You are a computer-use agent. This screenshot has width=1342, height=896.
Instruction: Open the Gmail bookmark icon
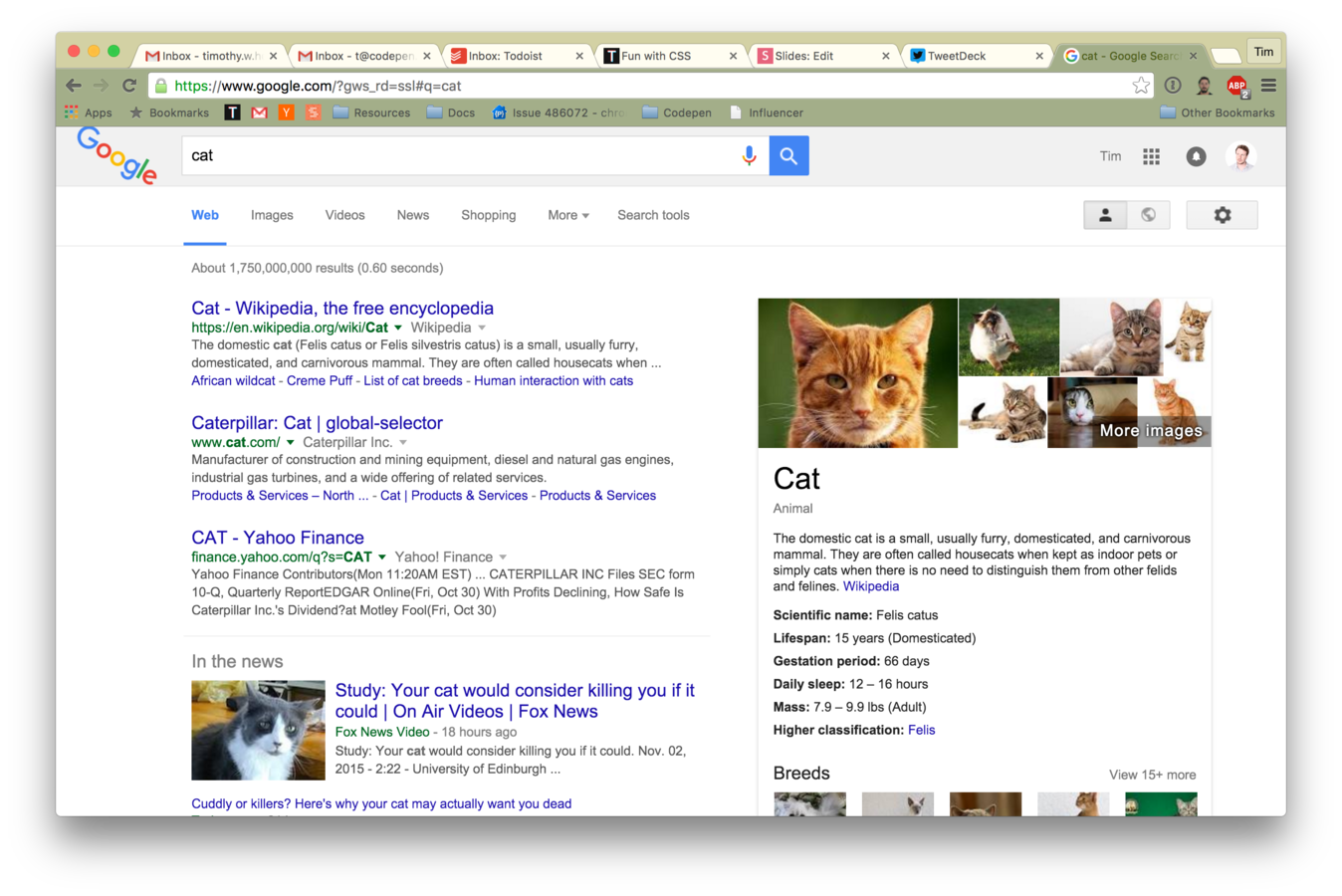259,112
